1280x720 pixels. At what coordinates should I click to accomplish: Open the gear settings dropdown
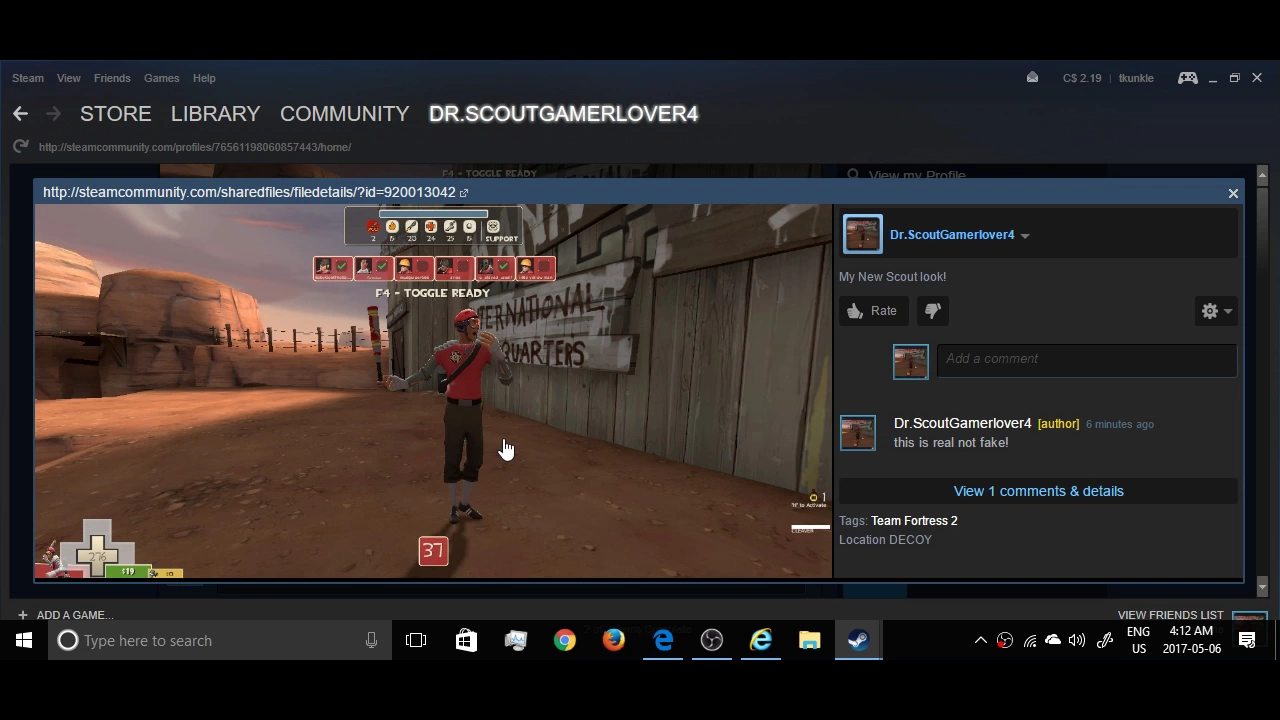point(1216,311)
